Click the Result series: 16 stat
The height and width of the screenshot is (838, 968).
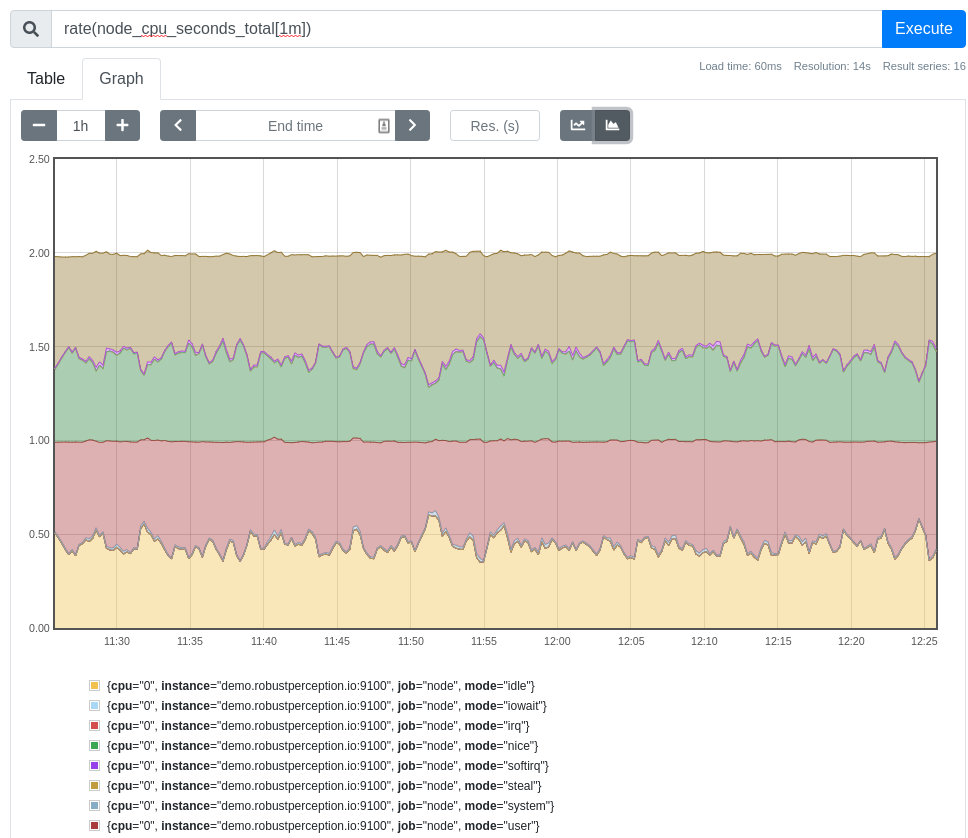pyautogui.click(x=924, y=66)
